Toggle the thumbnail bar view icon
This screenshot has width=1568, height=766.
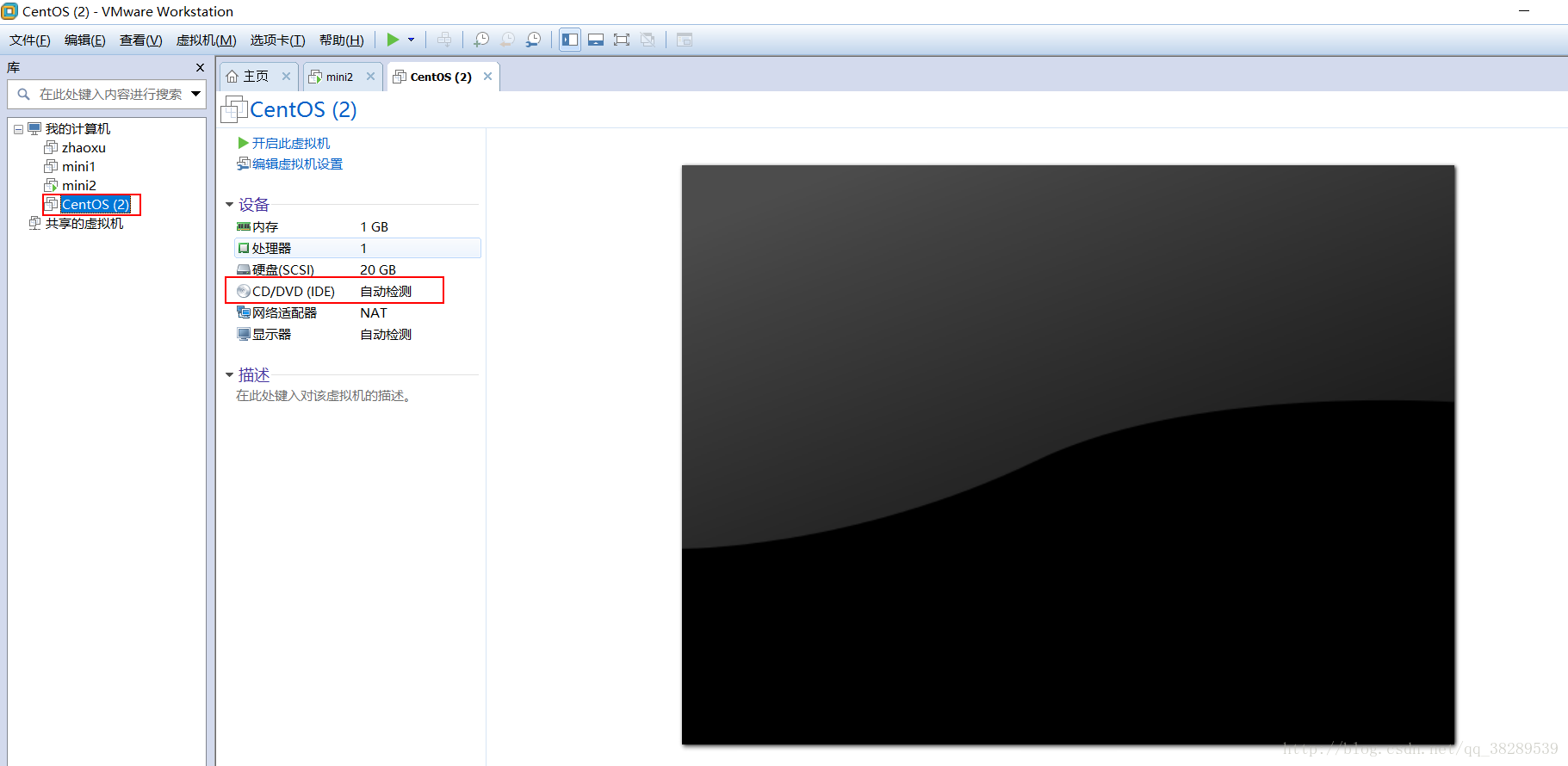[596, 40]
